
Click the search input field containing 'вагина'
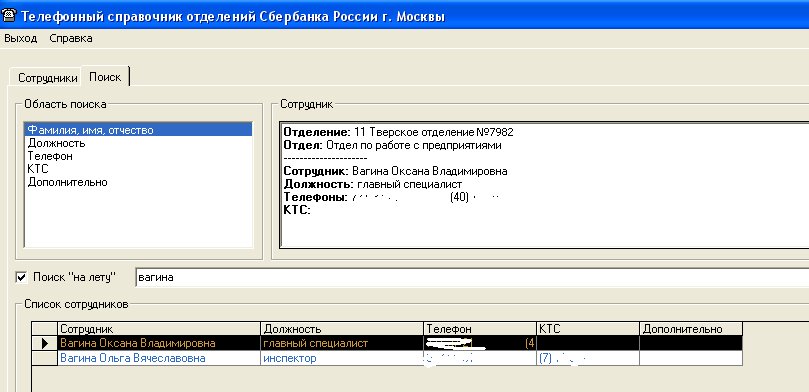point(472,277)
